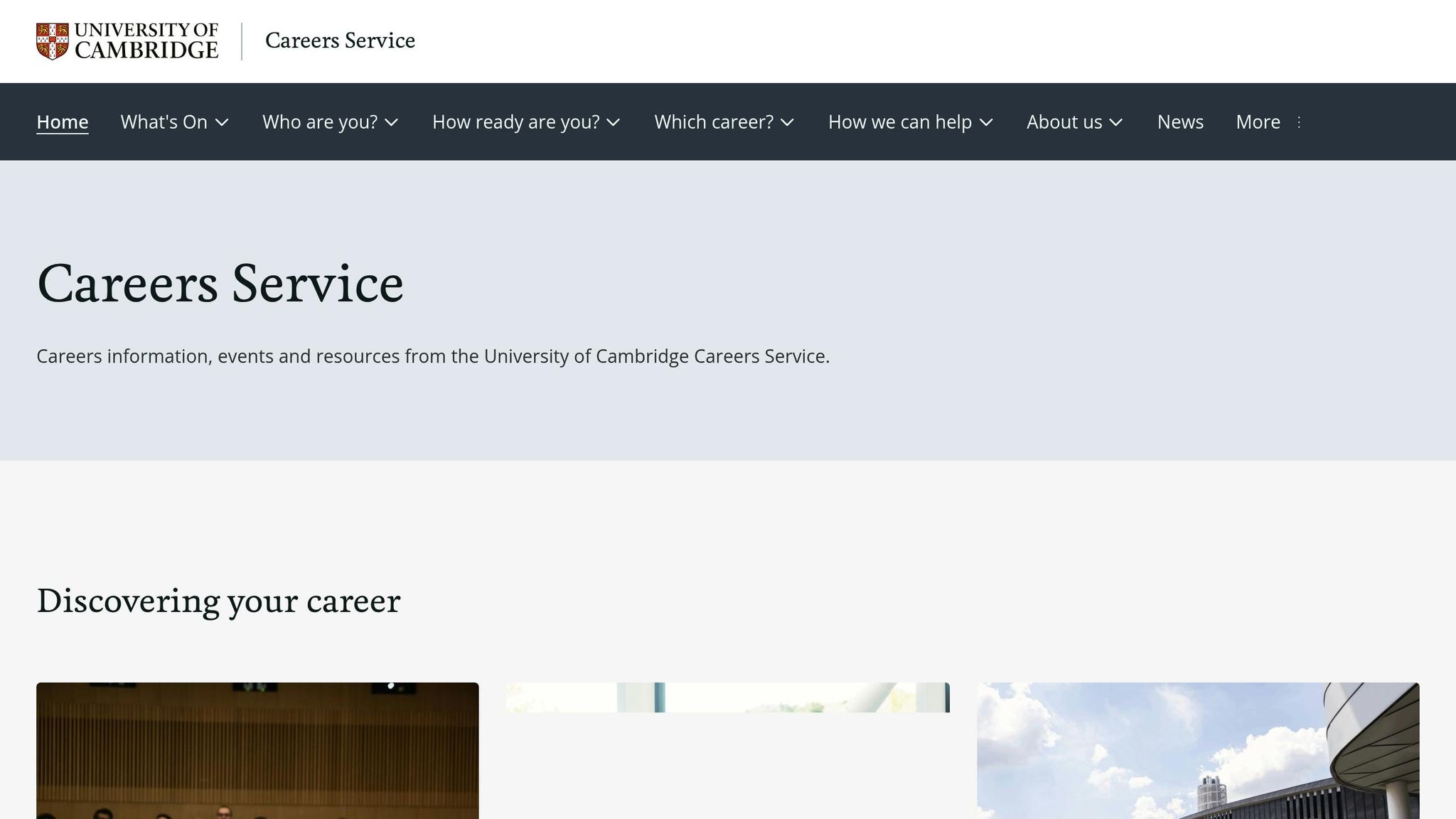Select the Home navigation item
Screen dimensions: 1456x819
click(62, 122)
